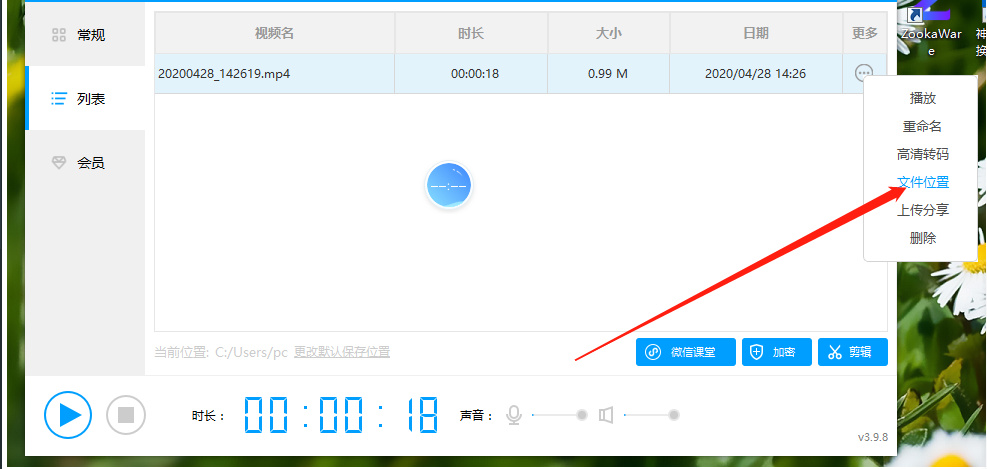This screenshot has height=469, width=987.
Task: Choose 重命名 from the context menu
Action: click(922, 126)
